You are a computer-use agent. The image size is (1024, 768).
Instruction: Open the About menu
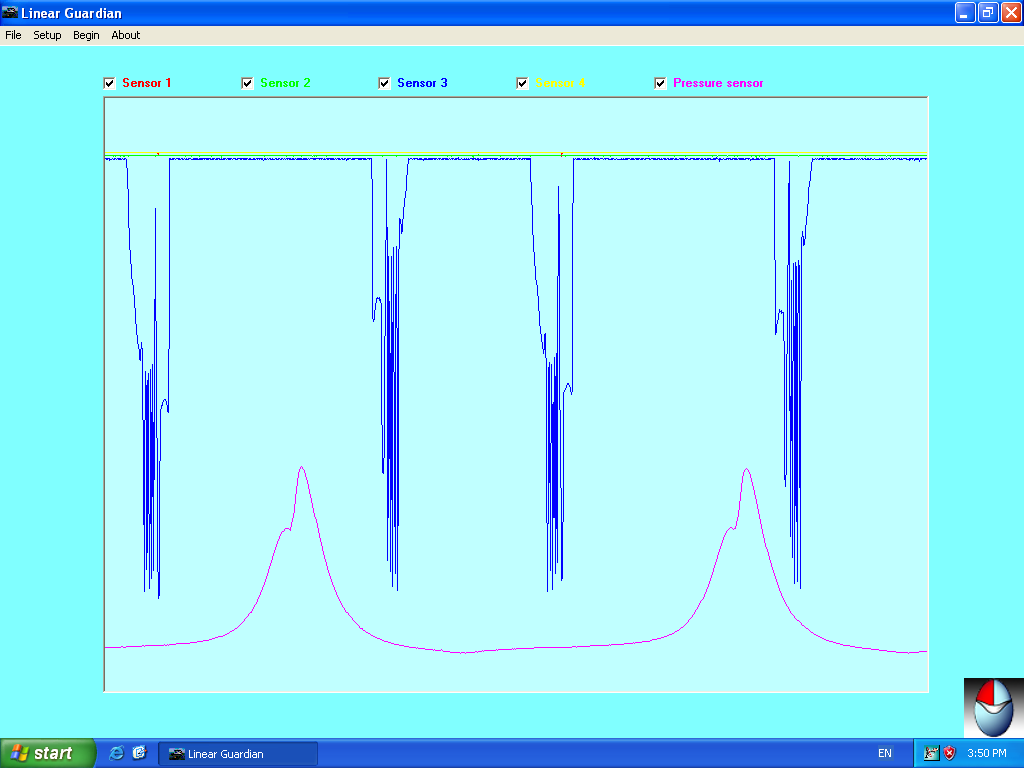[x=125, y=34]
